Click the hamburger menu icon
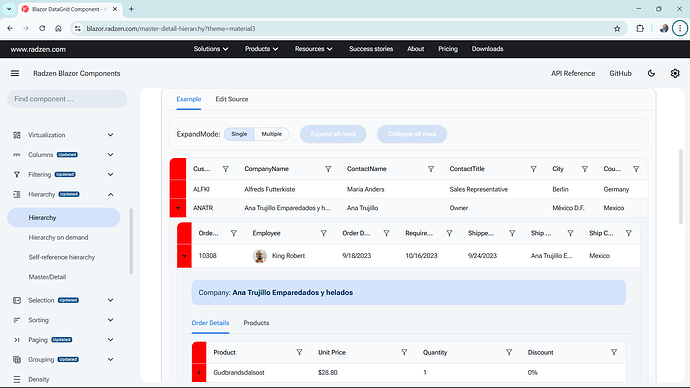This screenshot has width=690, height=388. tap(15, 73)
